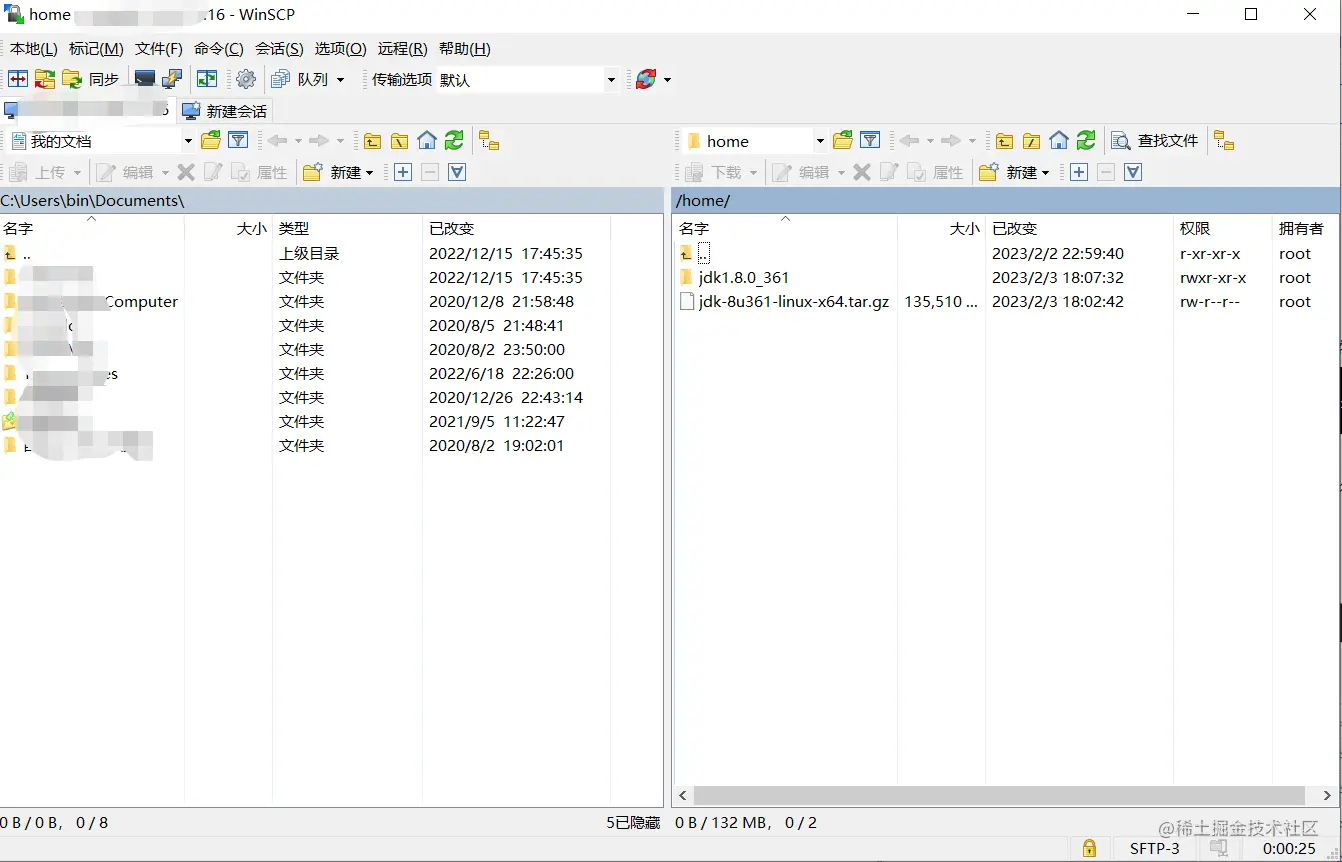
Task: Click the SFTP-3 status bar entry
Action: (x=1155, y=848)
